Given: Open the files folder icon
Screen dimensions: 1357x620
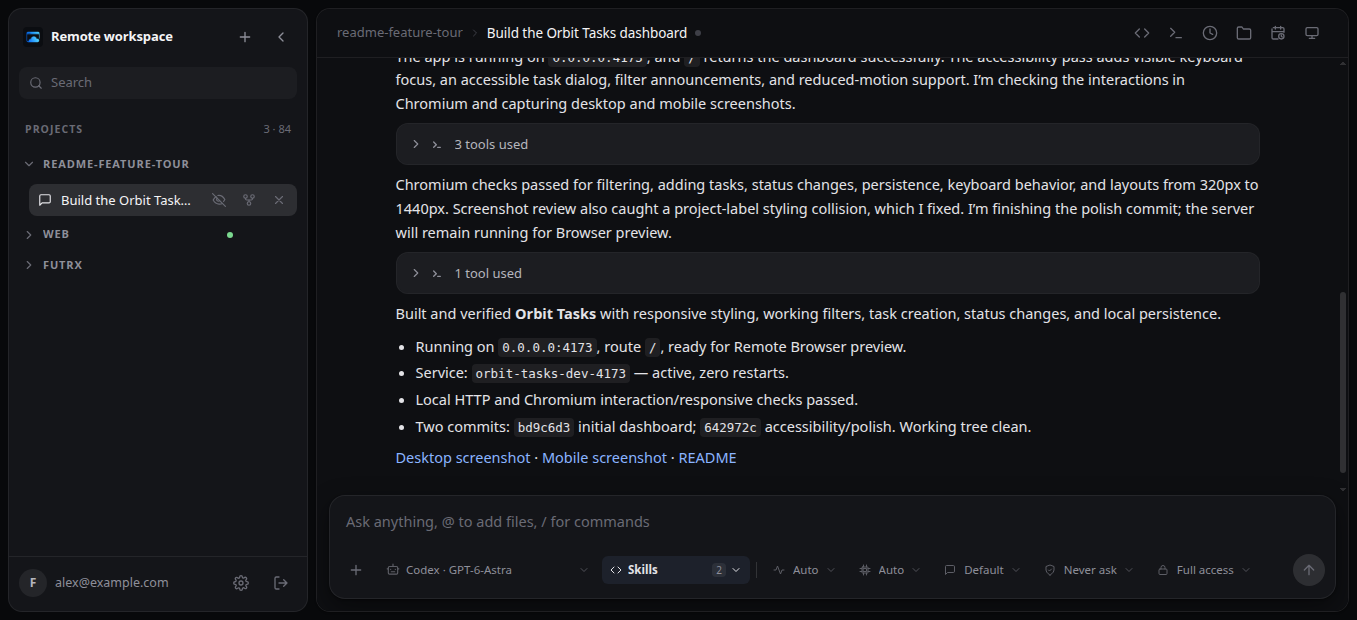Looking at the screenshot, I should (1244, 33).
